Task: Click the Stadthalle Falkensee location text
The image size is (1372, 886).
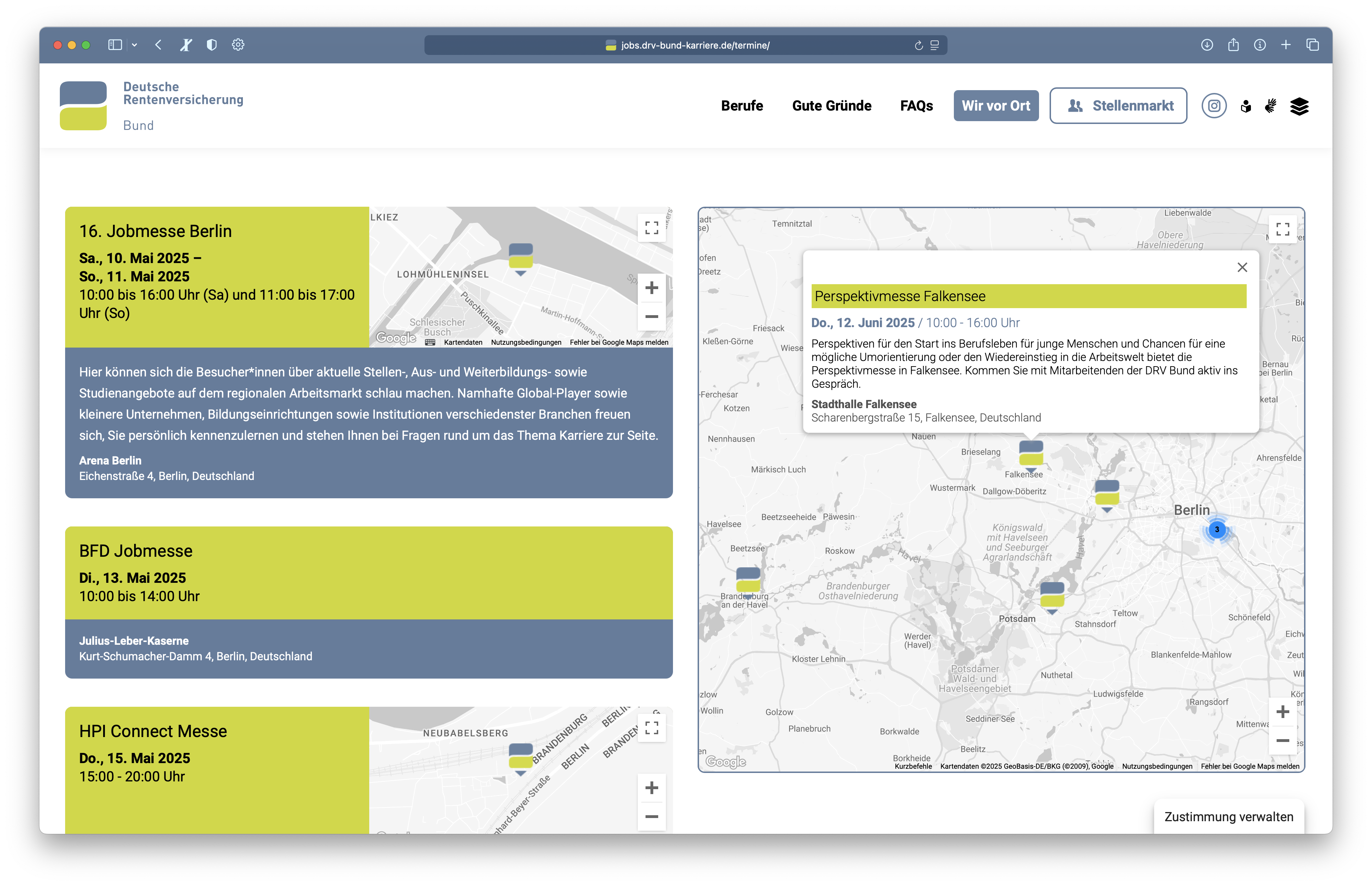Action: (864, 405)
